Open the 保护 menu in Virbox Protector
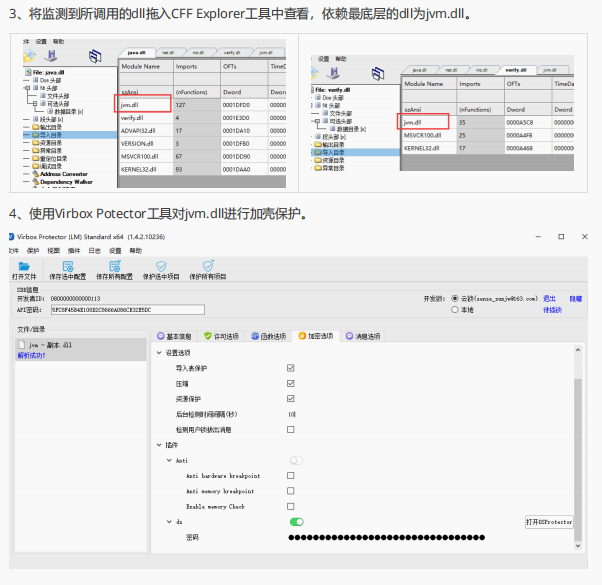The height and width of the screenshot is (585, 602). click(33, 251)
